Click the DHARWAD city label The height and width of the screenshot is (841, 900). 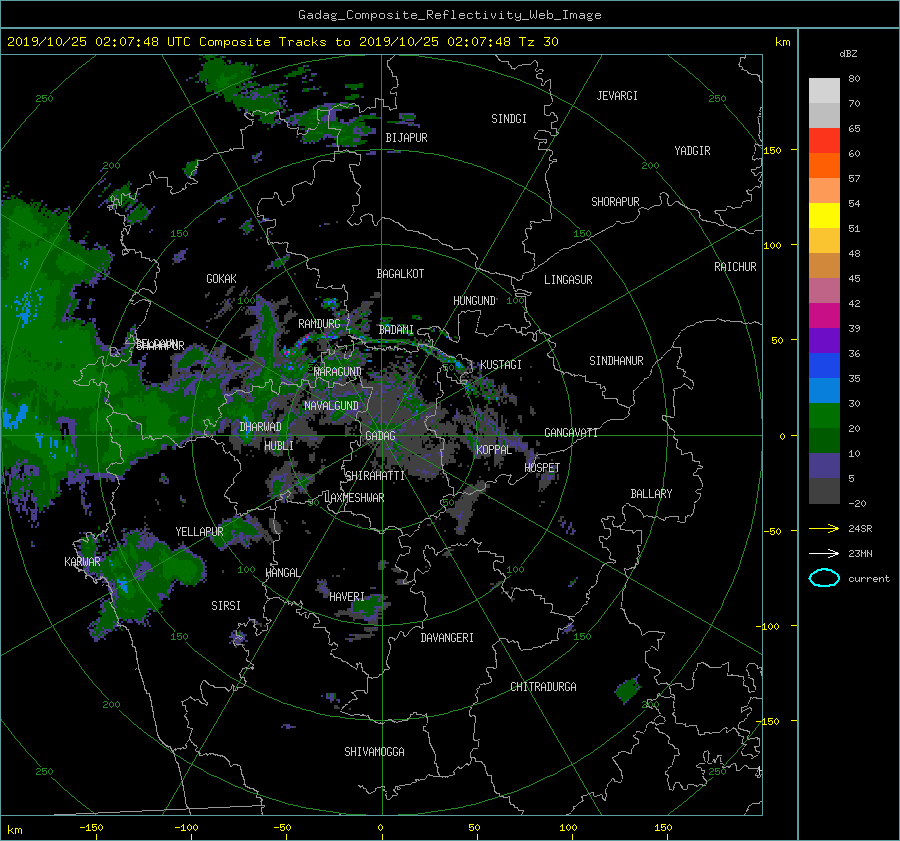[x=260, y=427]
